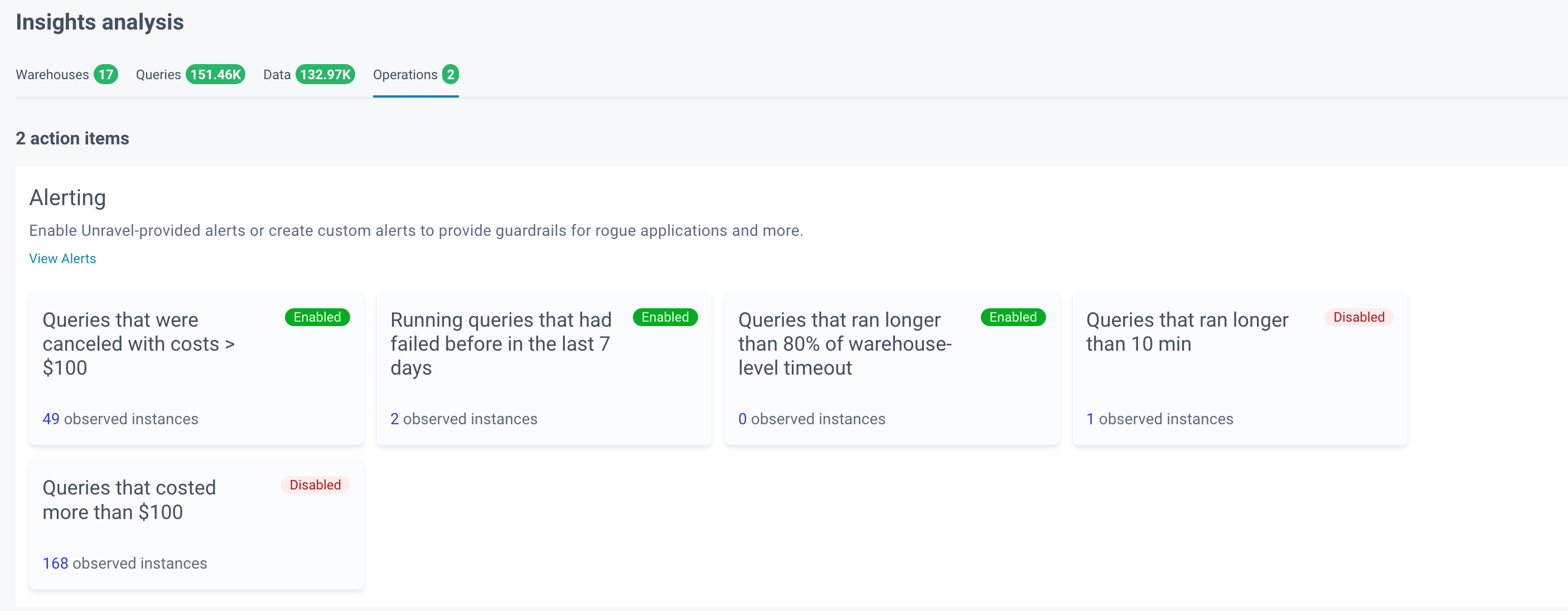Switch to the Queries tab

pos(158,74)
